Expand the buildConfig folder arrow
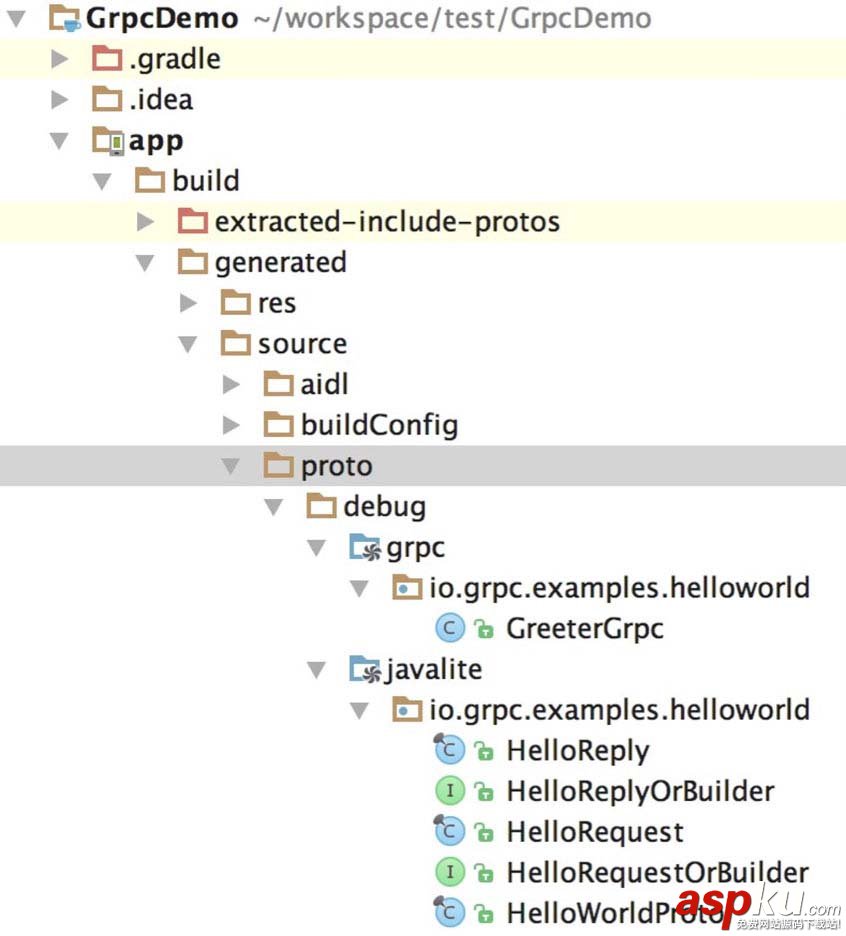846x936 pixels. (231, 426)
